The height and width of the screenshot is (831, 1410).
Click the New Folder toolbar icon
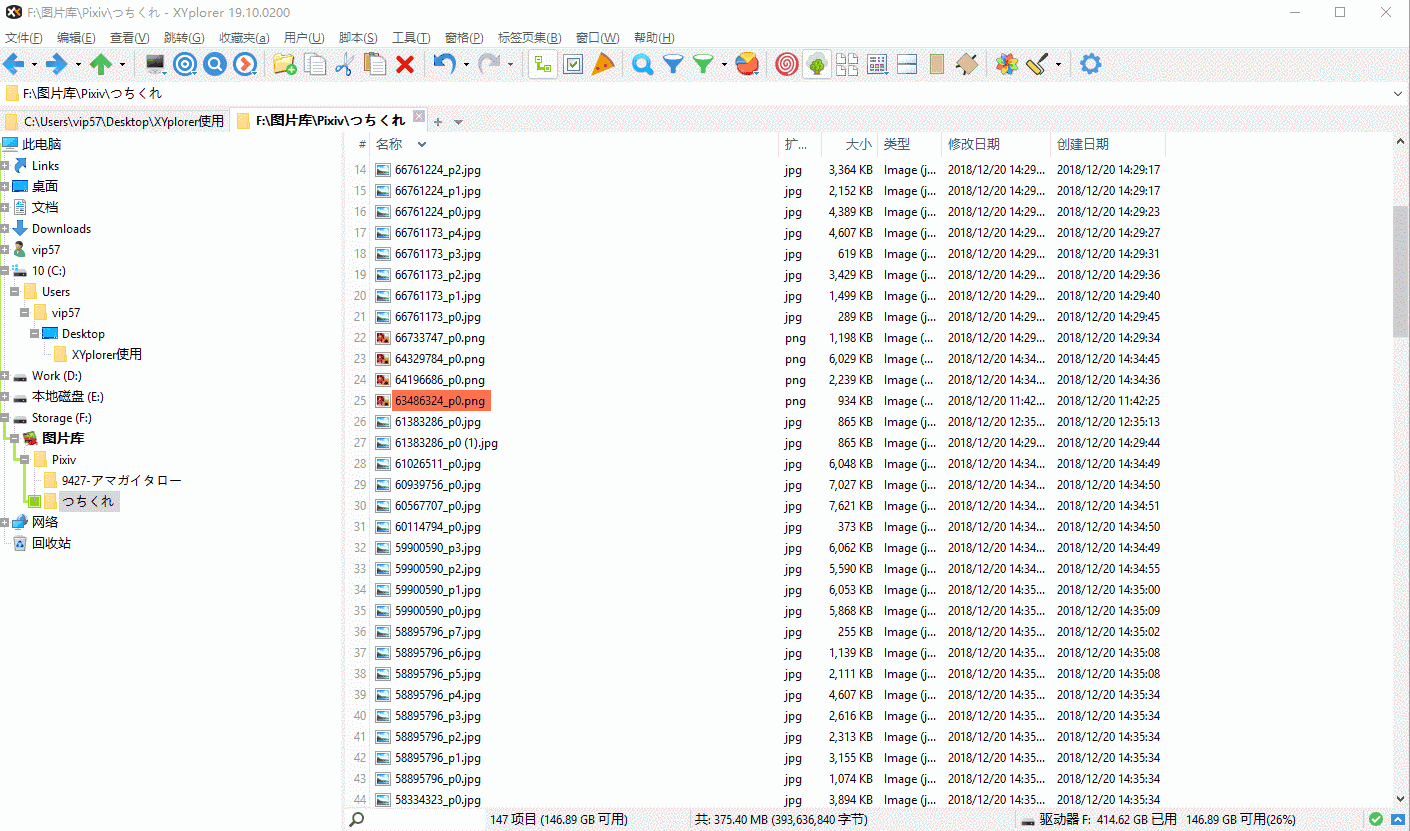[x=283, y=63]
